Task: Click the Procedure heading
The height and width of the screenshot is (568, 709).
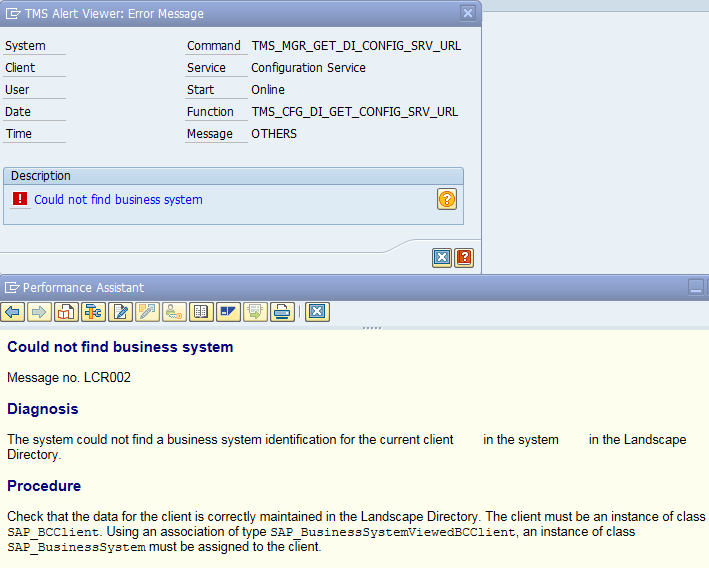Action: 44,486
